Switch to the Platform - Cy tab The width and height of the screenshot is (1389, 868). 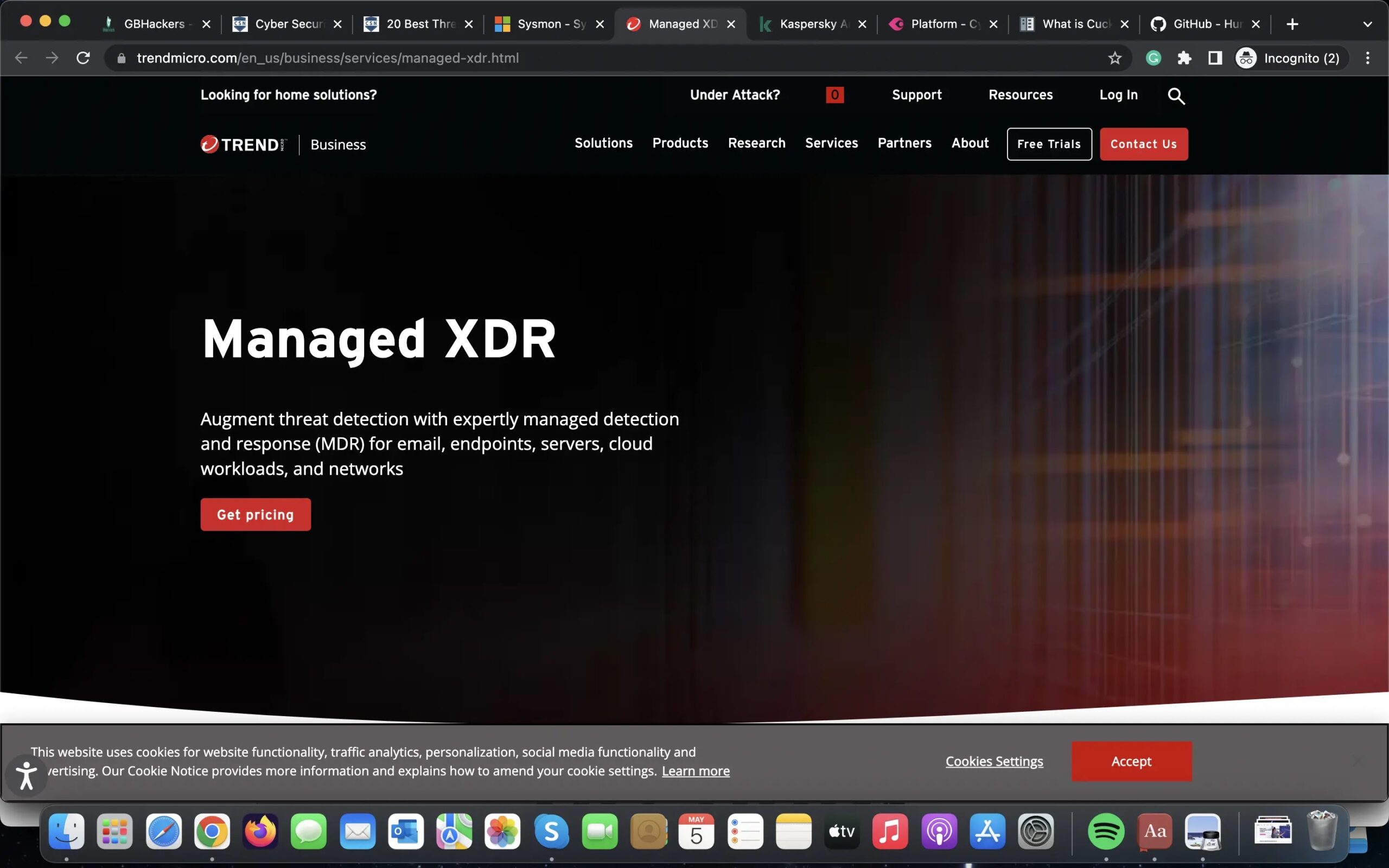[x=943, y=24]
